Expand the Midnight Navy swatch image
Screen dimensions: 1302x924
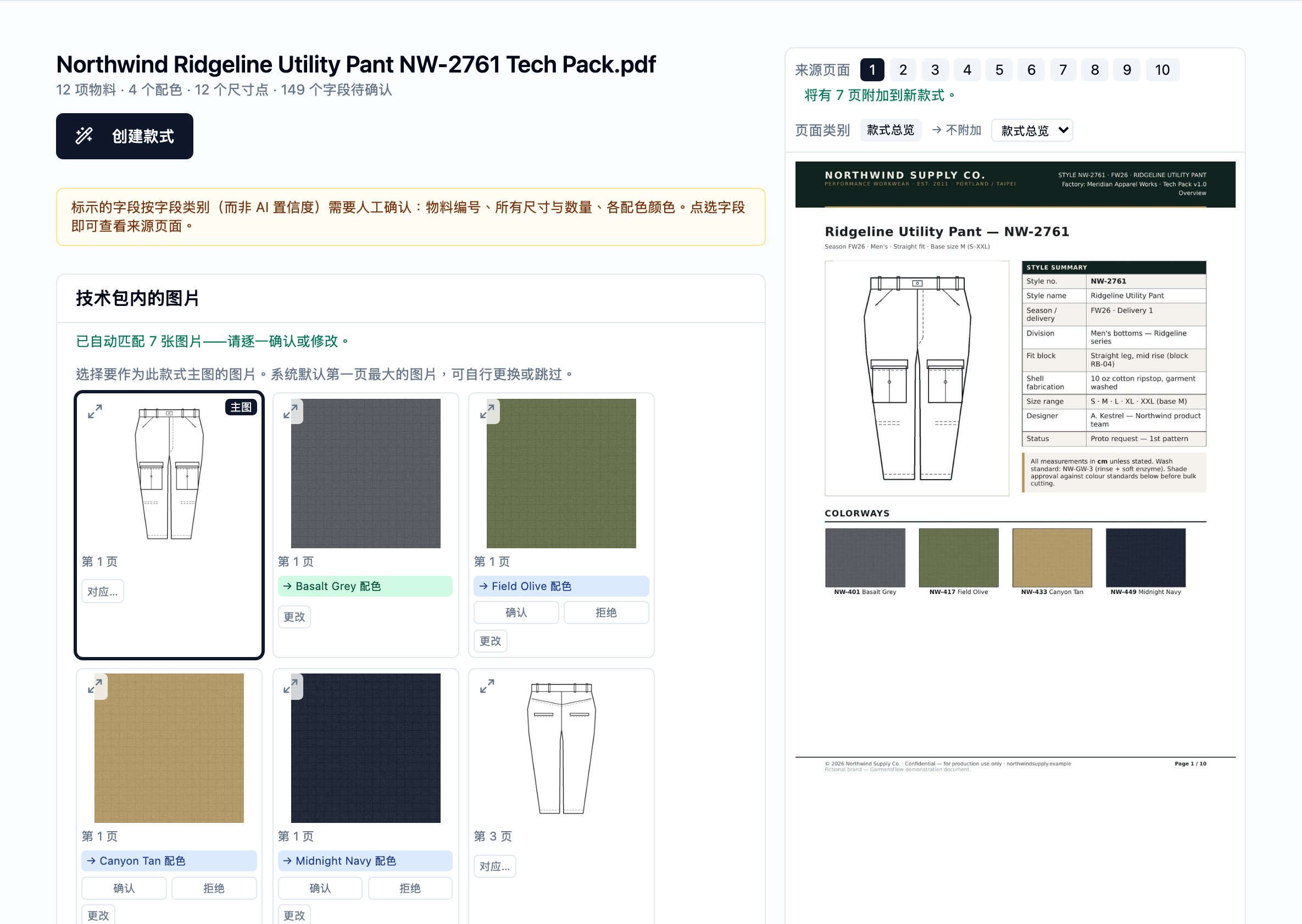pos(291,686)
